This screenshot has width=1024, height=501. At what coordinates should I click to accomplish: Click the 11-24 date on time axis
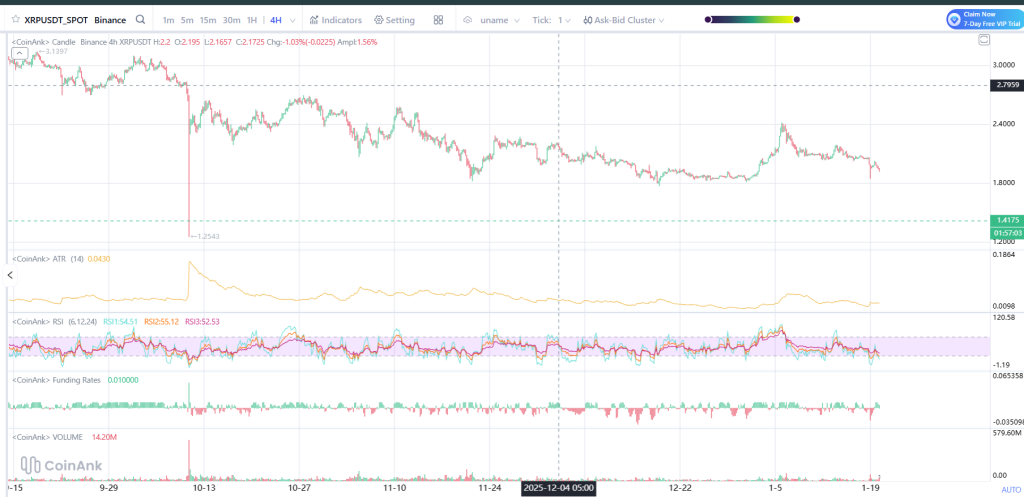[x=490, y=488]
